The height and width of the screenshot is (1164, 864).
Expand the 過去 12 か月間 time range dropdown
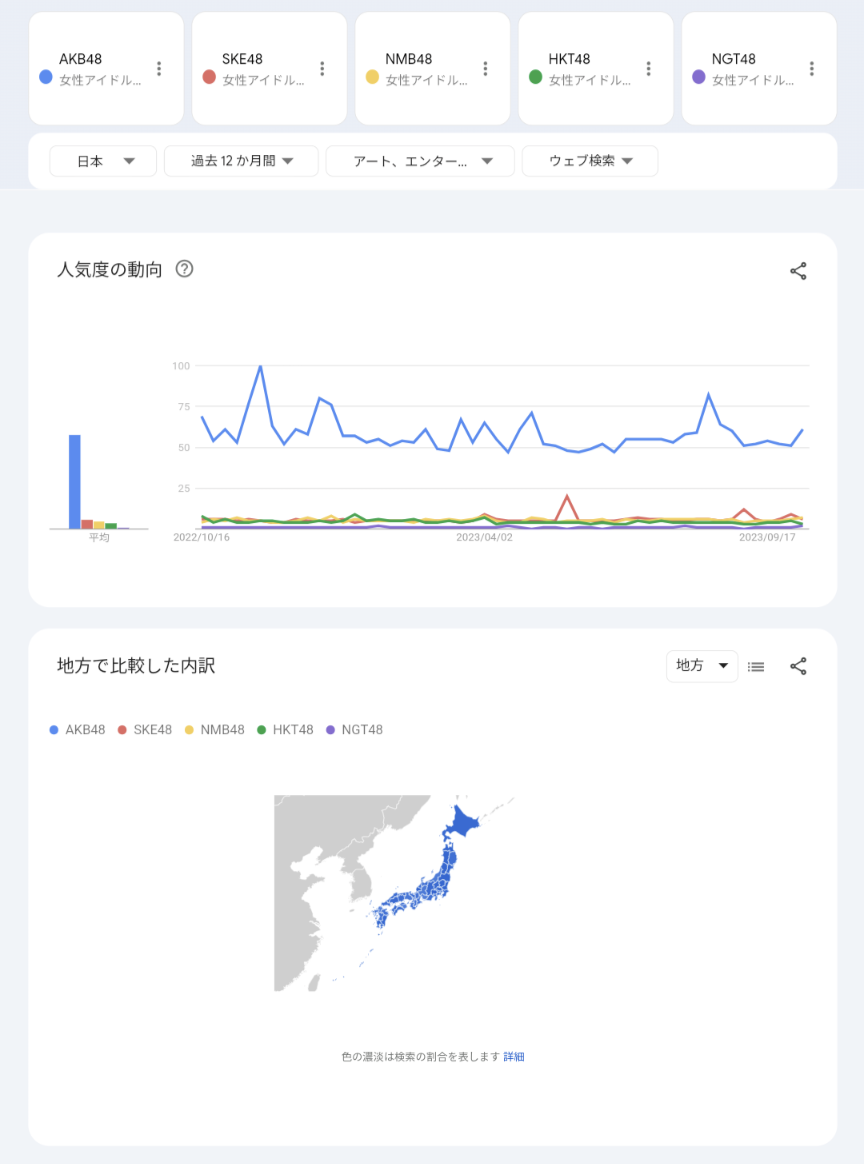point(241,161)
